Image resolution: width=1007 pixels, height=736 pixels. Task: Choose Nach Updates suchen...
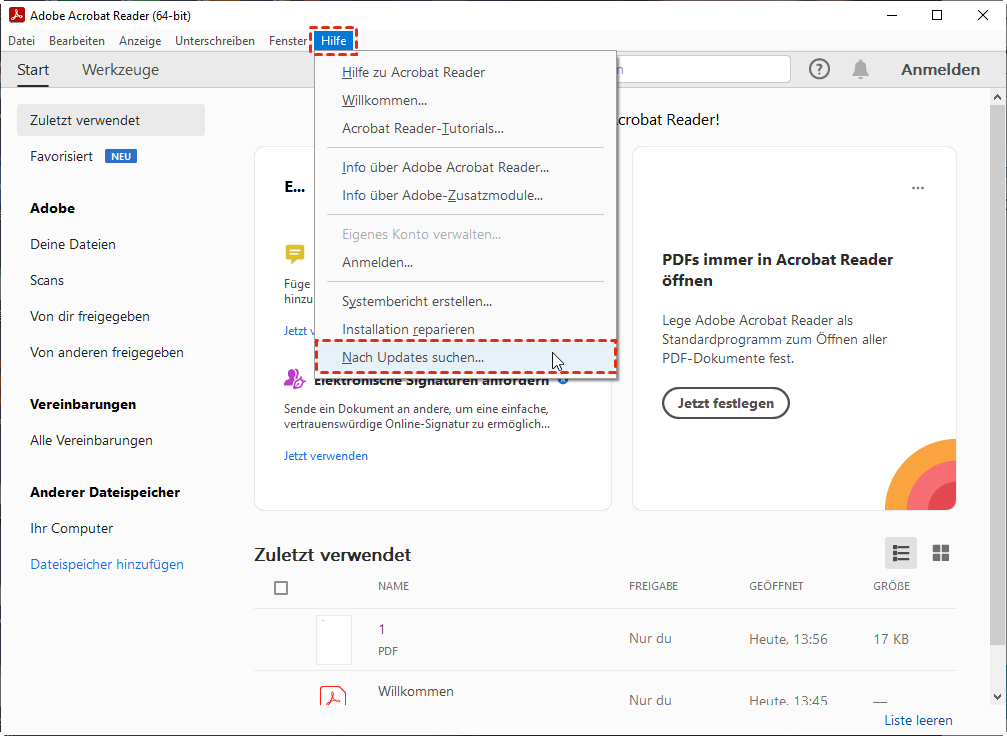click(466, 357)
